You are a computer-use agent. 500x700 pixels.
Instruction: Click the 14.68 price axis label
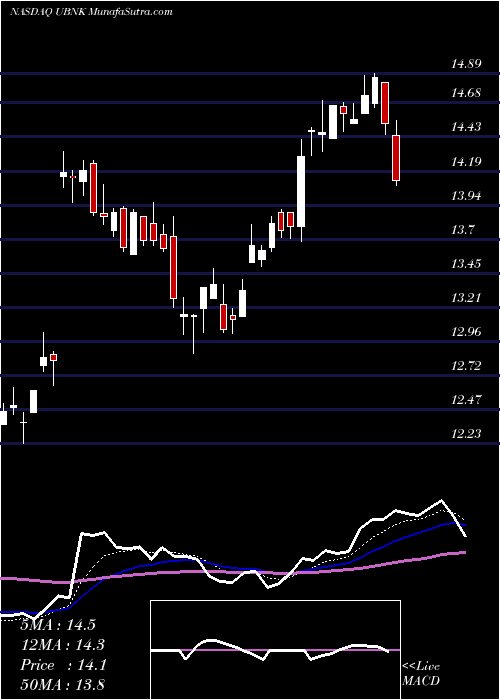point(466,93)
